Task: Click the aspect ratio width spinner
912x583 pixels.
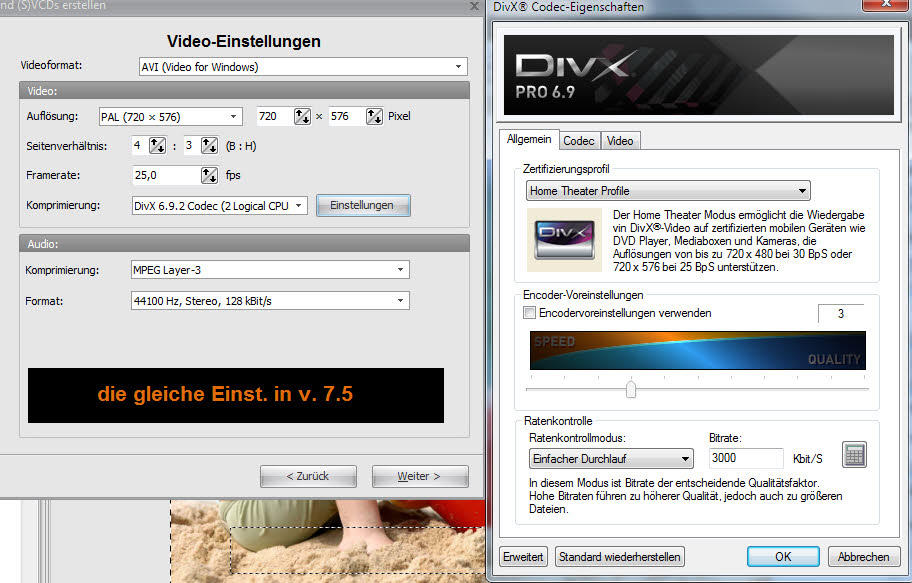Action: [x=157, y=146]
